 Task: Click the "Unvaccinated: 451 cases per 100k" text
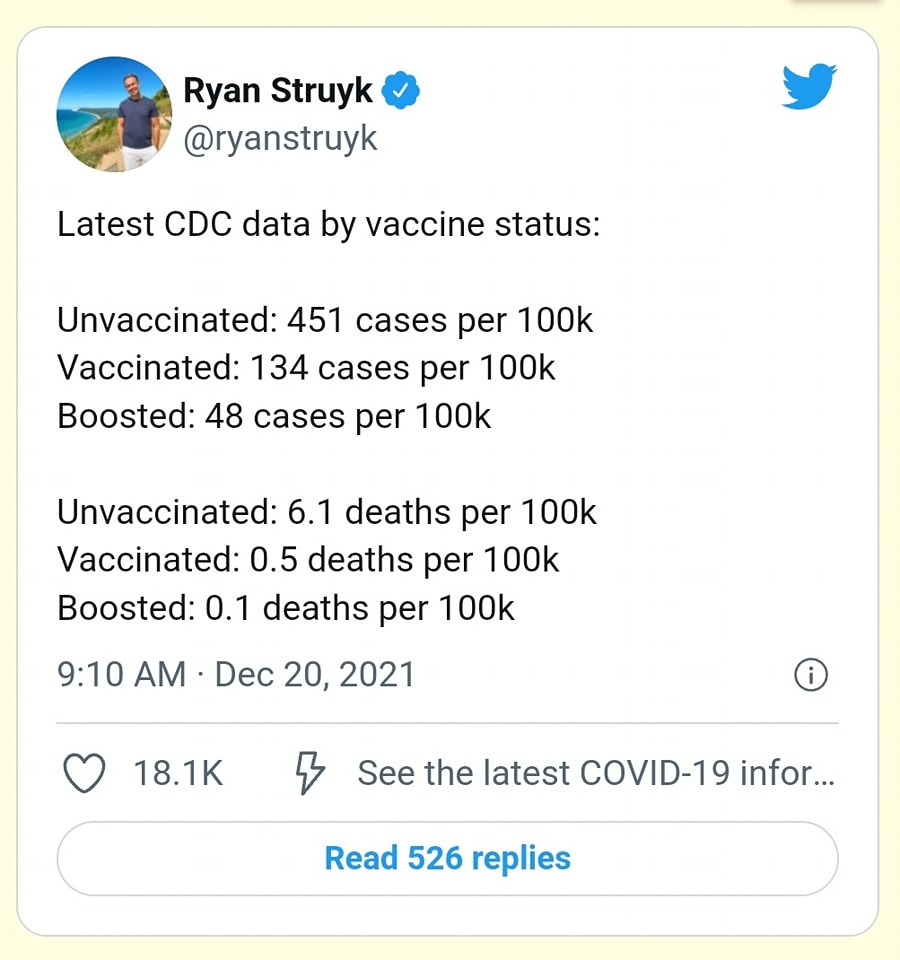coord(325,320)
